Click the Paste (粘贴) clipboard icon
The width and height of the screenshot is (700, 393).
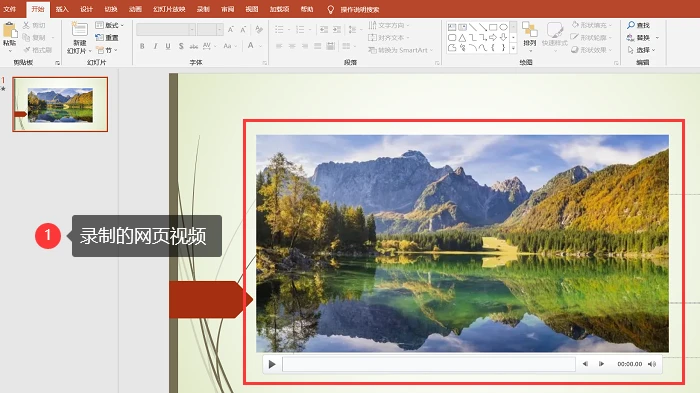click(x=10, y=30)
